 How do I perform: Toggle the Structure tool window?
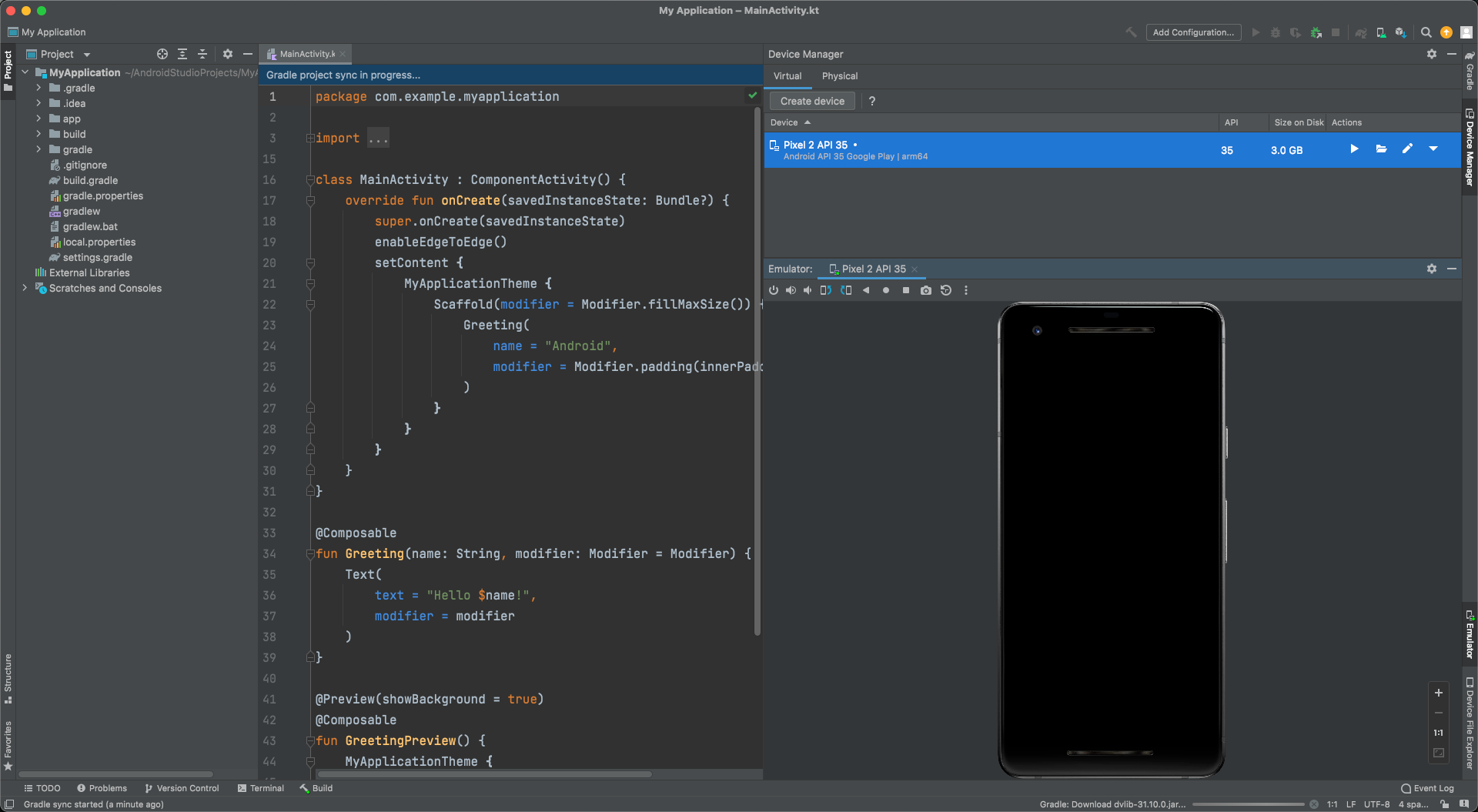coord(8,677)
